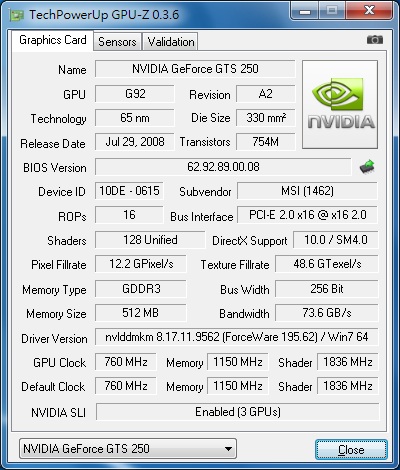Click the Technology value 65 nm
This screenshot has height=470, width=400.
(x=135, y=118)
